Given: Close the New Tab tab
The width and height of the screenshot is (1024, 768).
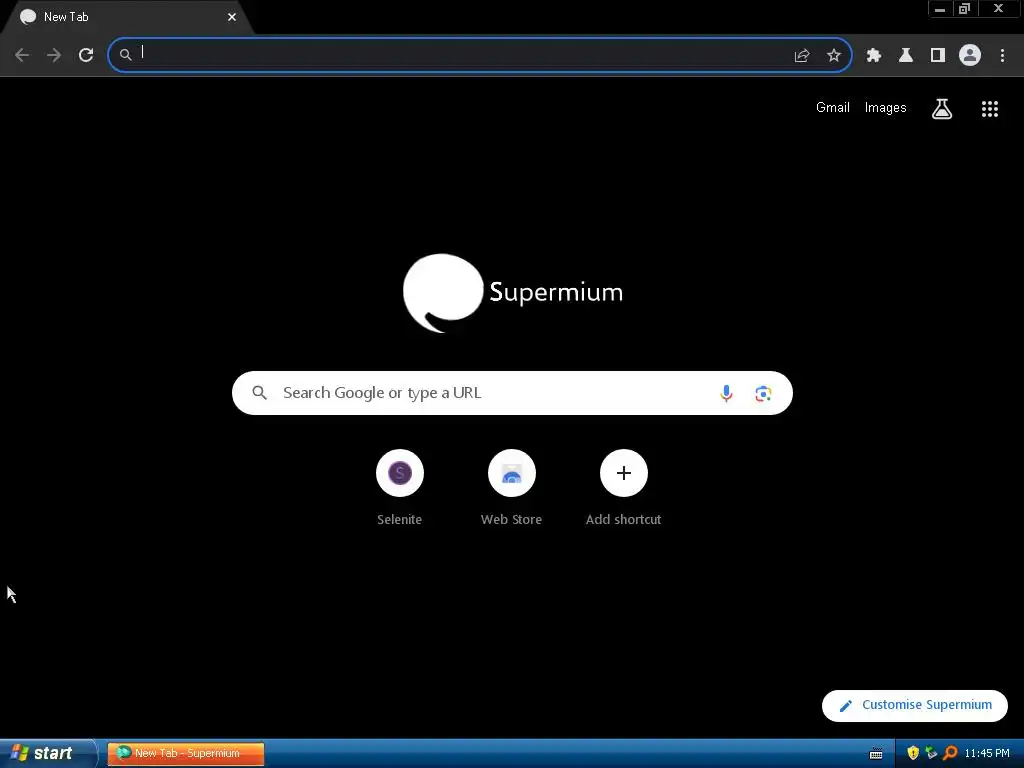Looking at the screenshot, I should 232,17.
